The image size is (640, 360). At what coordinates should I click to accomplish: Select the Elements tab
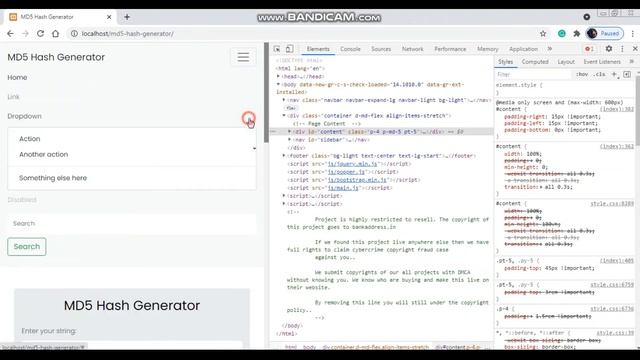318,49
